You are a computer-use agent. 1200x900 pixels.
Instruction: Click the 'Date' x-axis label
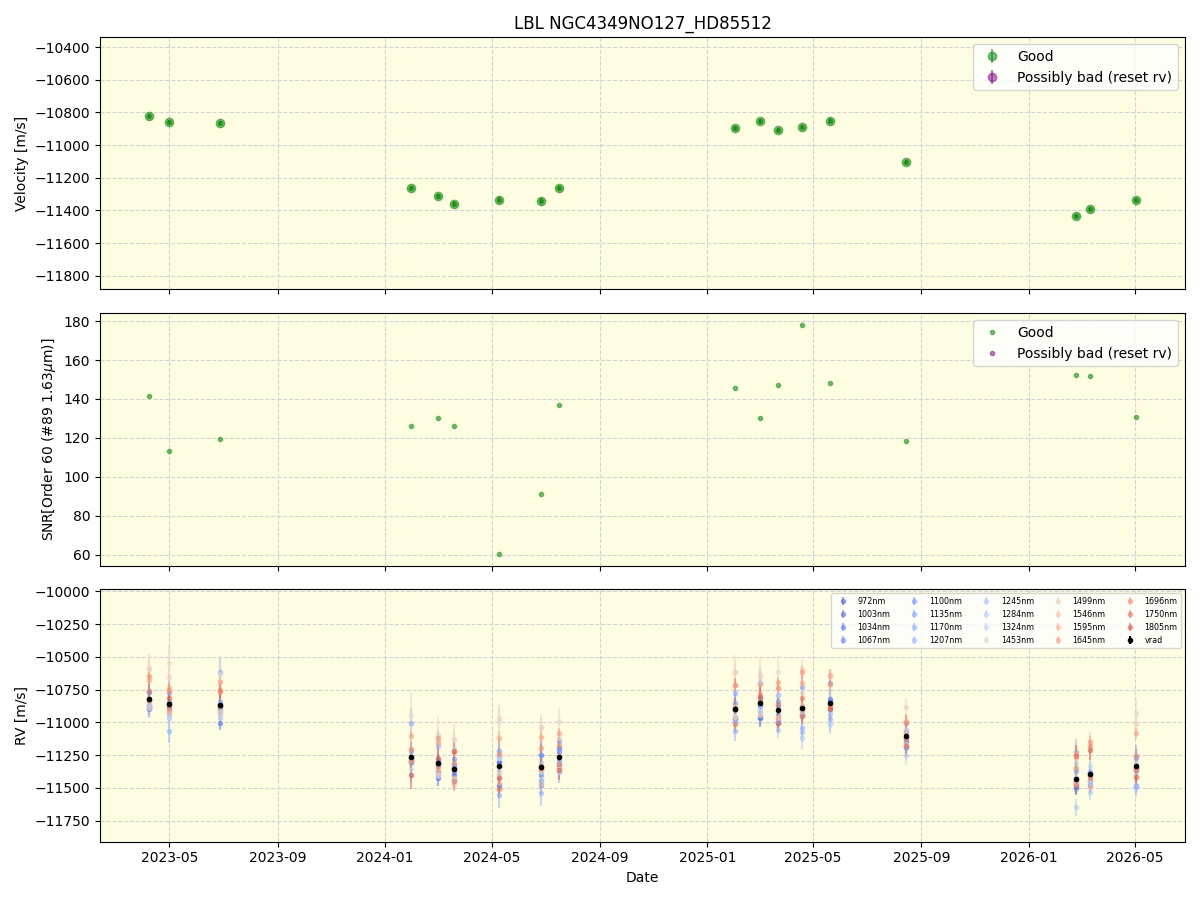click(x=642, y=877)
